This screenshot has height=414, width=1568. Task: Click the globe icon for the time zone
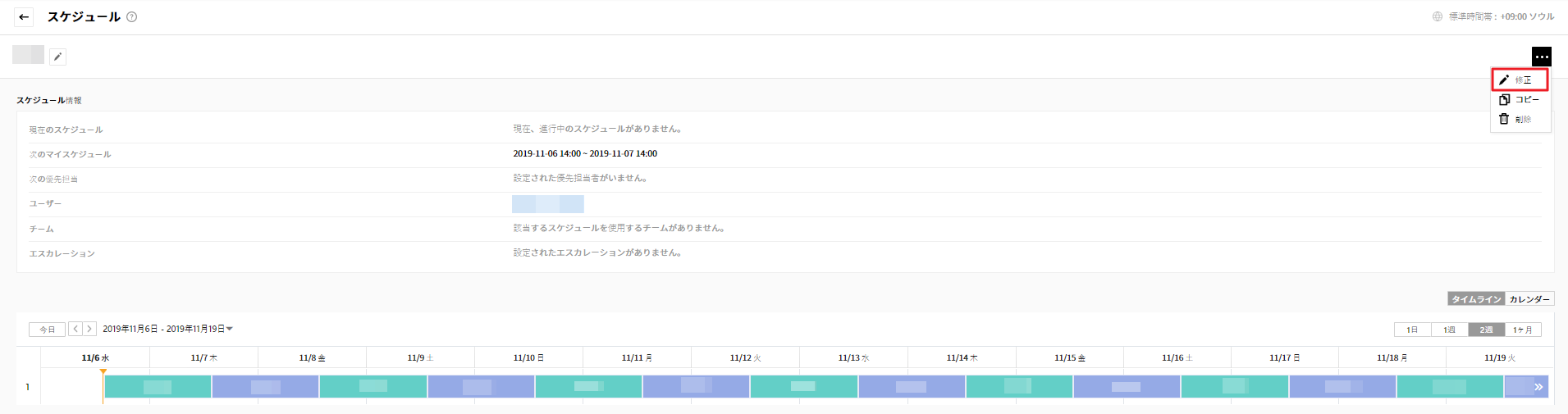pos(1438,16)
